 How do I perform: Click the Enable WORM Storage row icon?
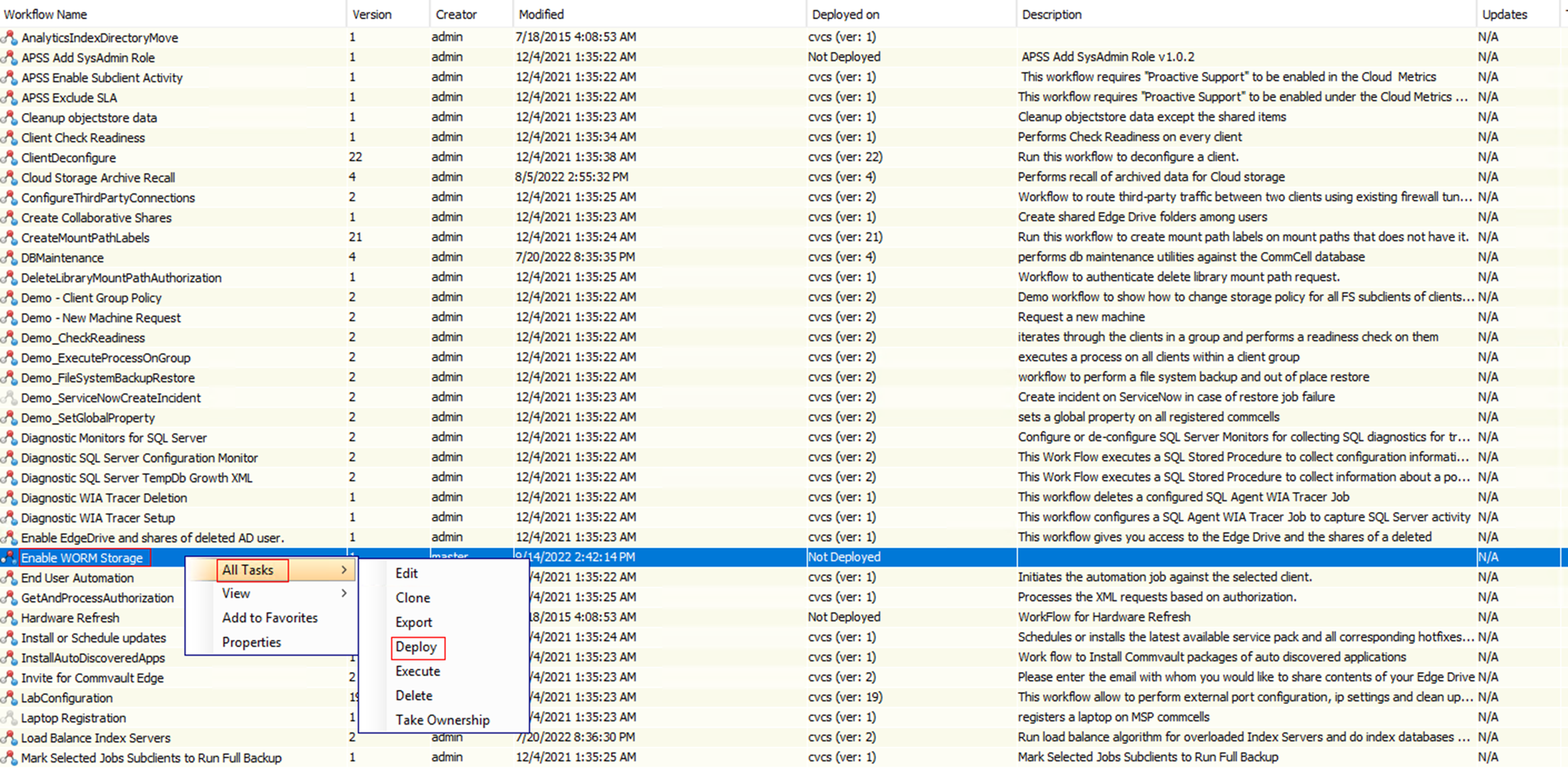click(x=10, y=558)
